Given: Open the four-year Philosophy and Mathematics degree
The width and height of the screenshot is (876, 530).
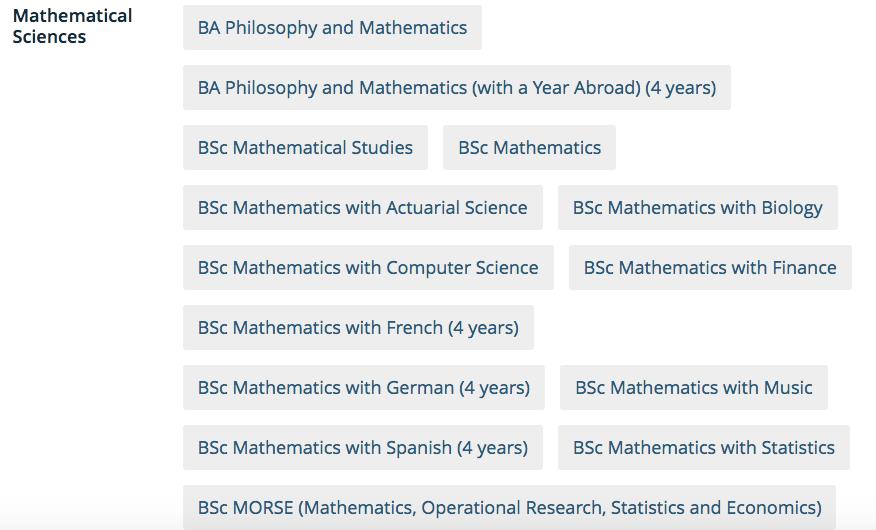Looking at the screenshot, I should (456, 88).
